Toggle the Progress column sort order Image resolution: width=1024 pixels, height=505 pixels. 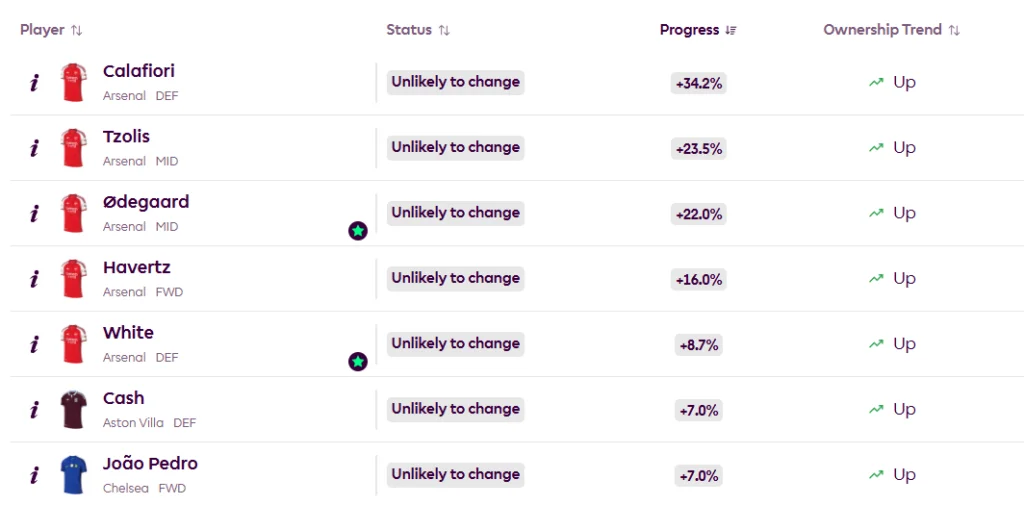[x=698, y=30]
